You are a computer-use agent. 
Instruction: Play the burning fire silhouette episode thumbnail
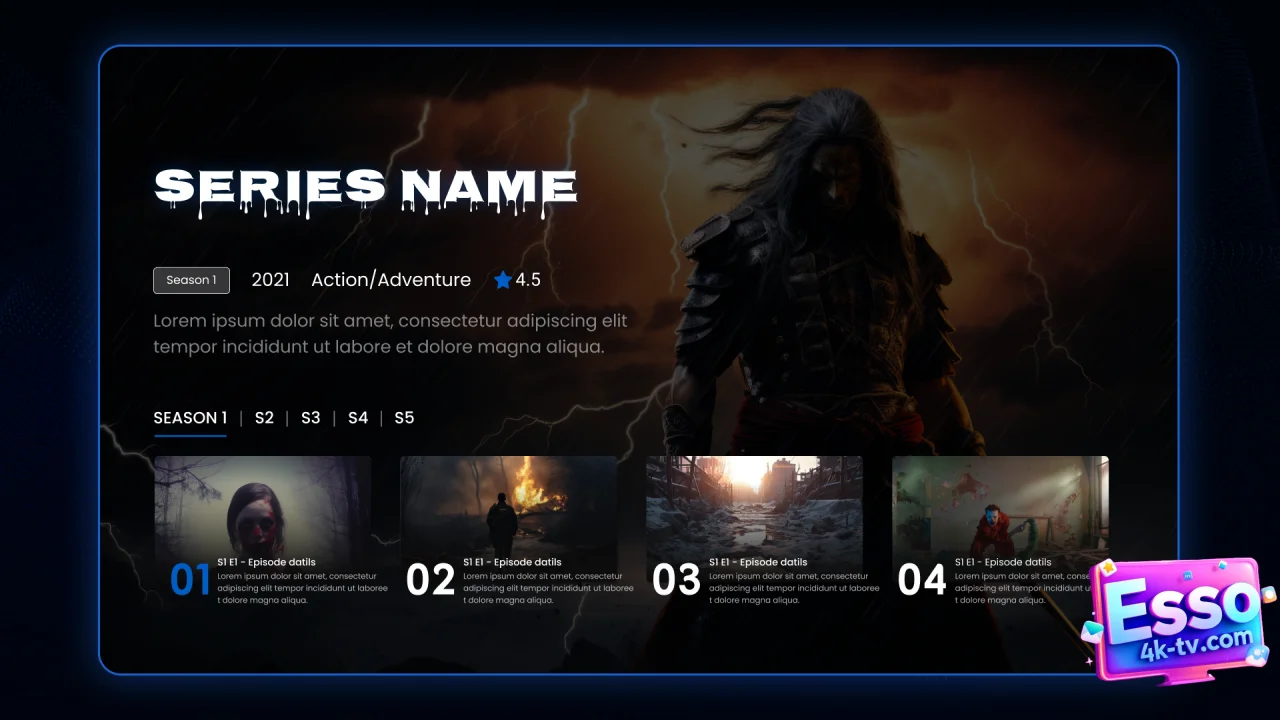pos(509,503)
